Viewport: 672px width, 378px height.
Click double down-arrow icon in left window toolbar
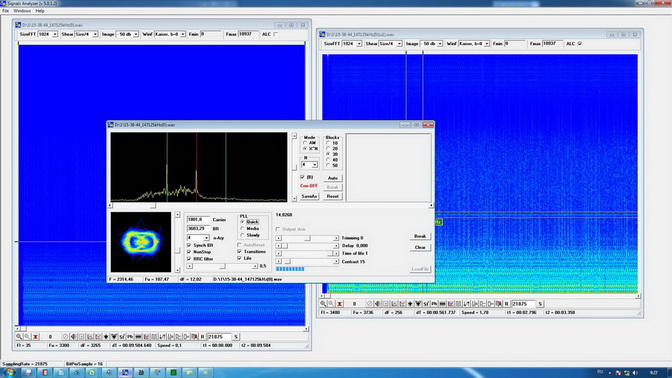click(114, 337)
